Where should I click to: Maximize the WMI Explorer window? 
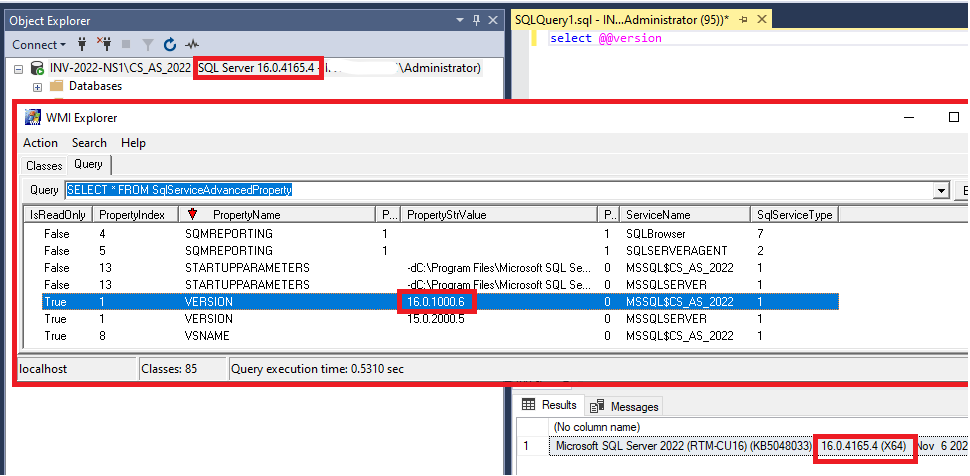[953, 117]
